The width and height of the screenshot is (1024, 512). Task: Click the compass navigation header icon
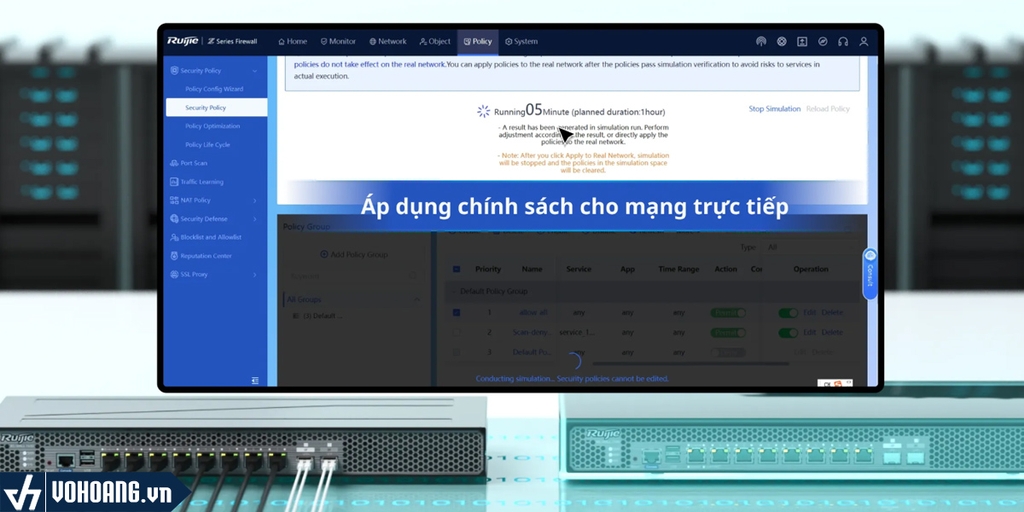point(823,41)
